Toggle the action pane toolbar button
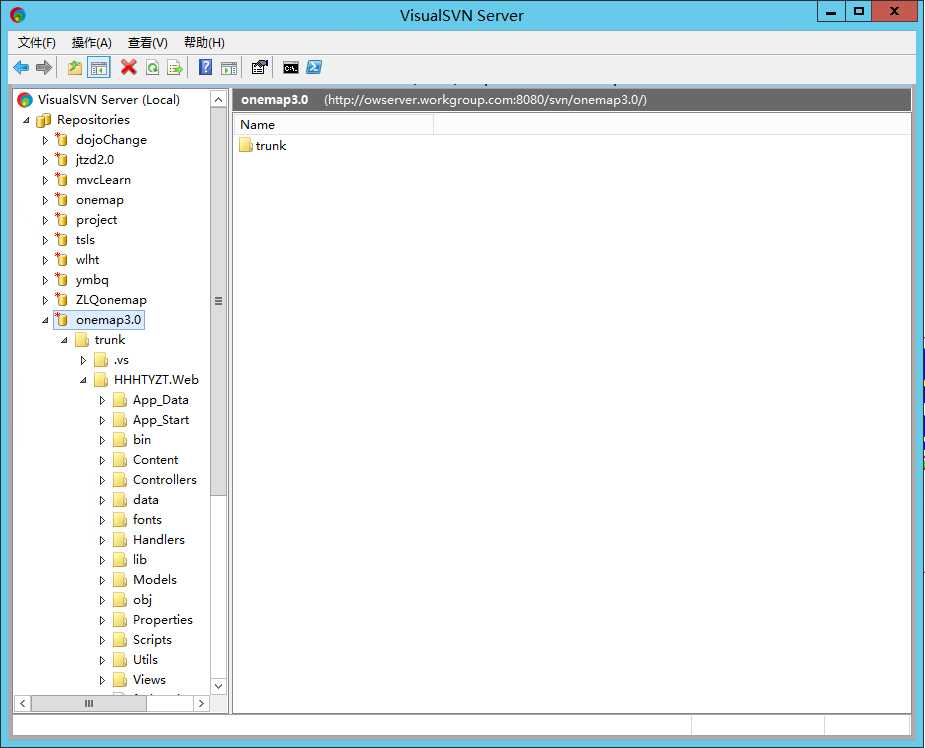Screen dimensions: 925x748 pos(229,67)
